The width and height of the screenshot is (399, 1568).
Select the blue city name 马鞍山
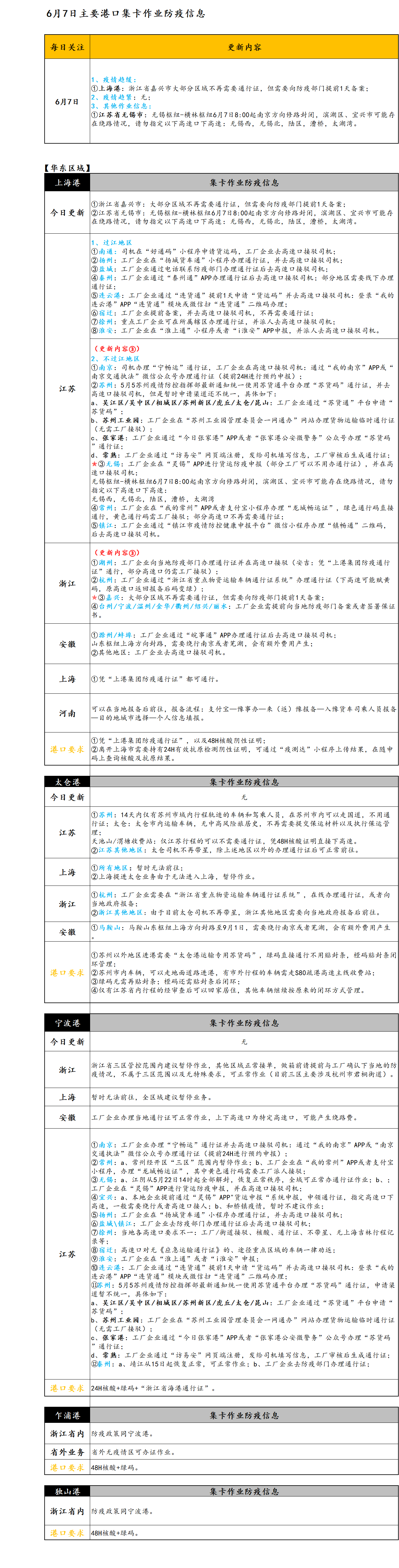[110, 928]
